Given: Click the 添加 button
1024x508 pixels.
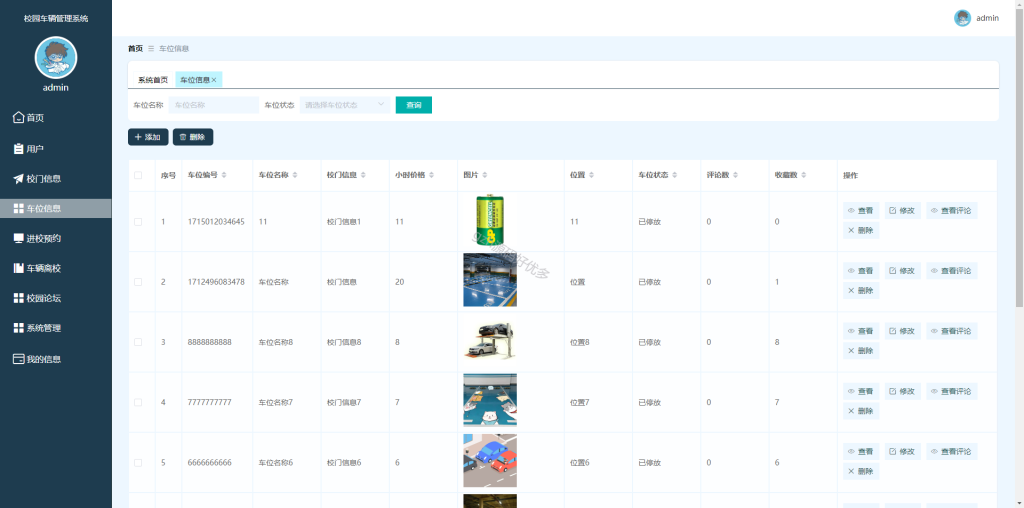Looking at the screenshot, I should [x=148, y=137].
